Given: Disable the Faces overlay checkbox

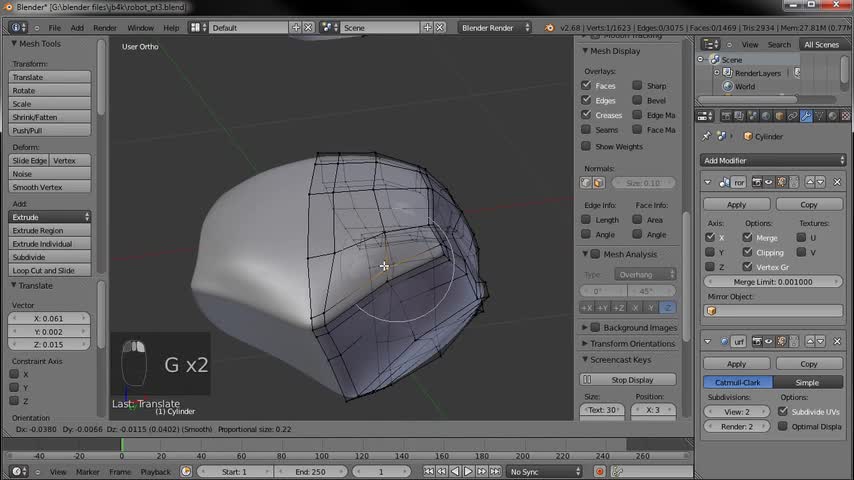Looking at the screenshot, I should coord(587,86).
